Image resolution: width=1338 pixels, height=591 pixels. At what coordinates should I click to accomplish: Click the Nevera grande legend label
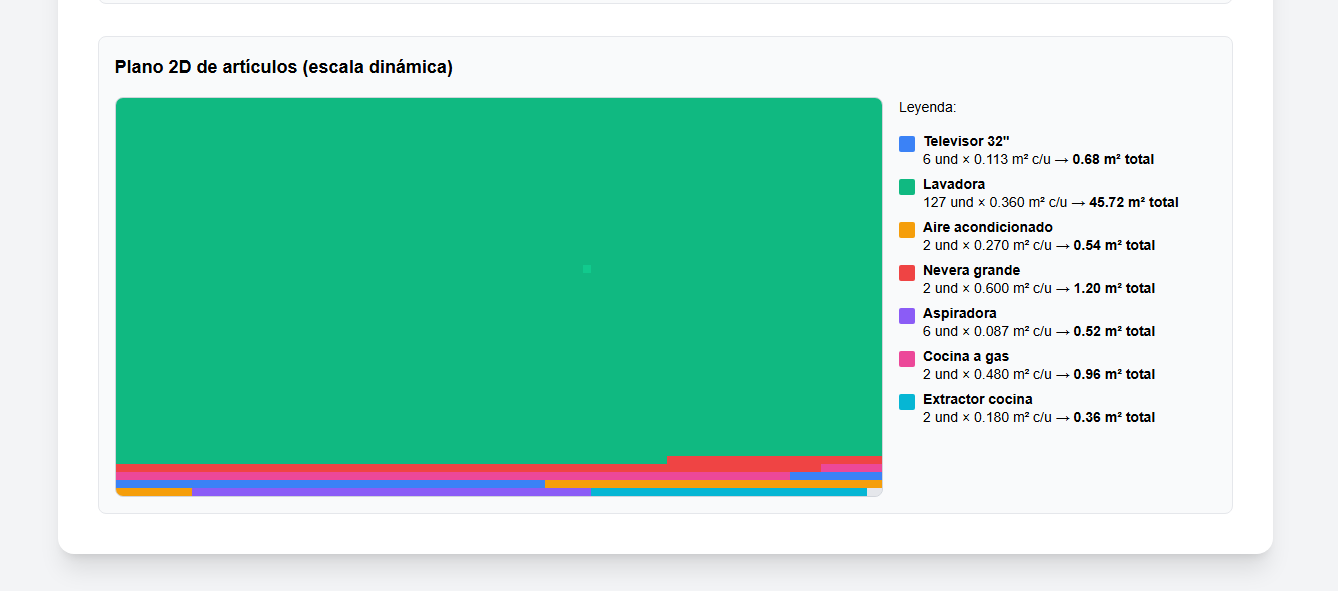pyautogui.click(x=971, y=270)
